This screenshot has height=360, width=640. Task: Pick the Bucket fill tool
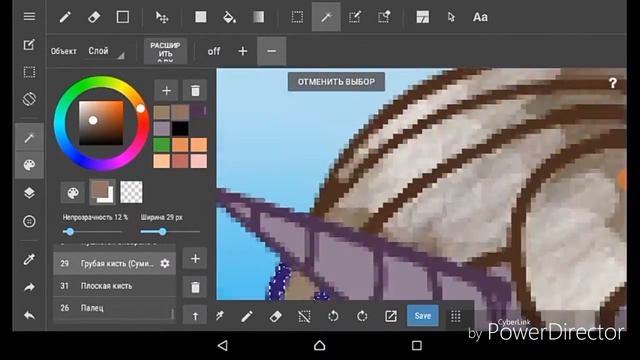[x=229, y=17]
